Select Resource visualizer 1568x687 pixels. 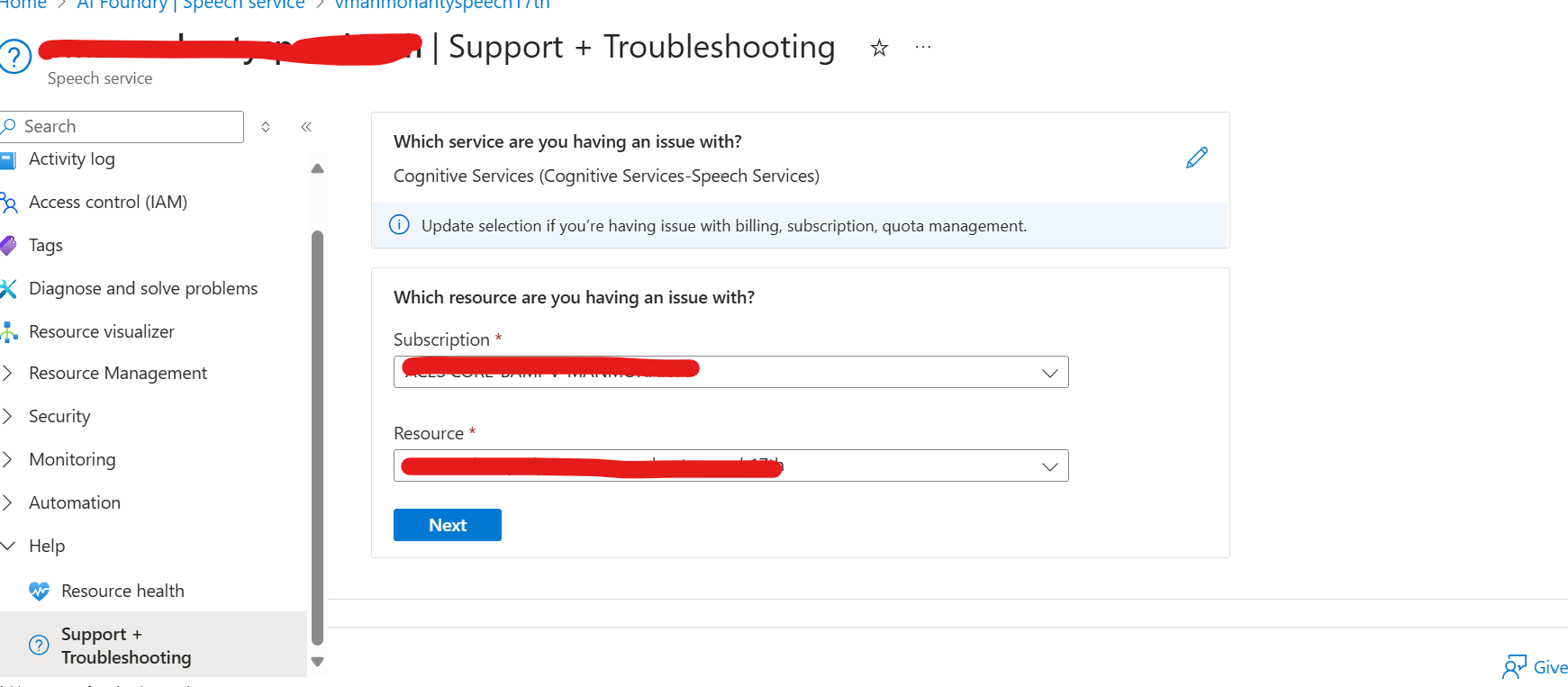[102, 331]
